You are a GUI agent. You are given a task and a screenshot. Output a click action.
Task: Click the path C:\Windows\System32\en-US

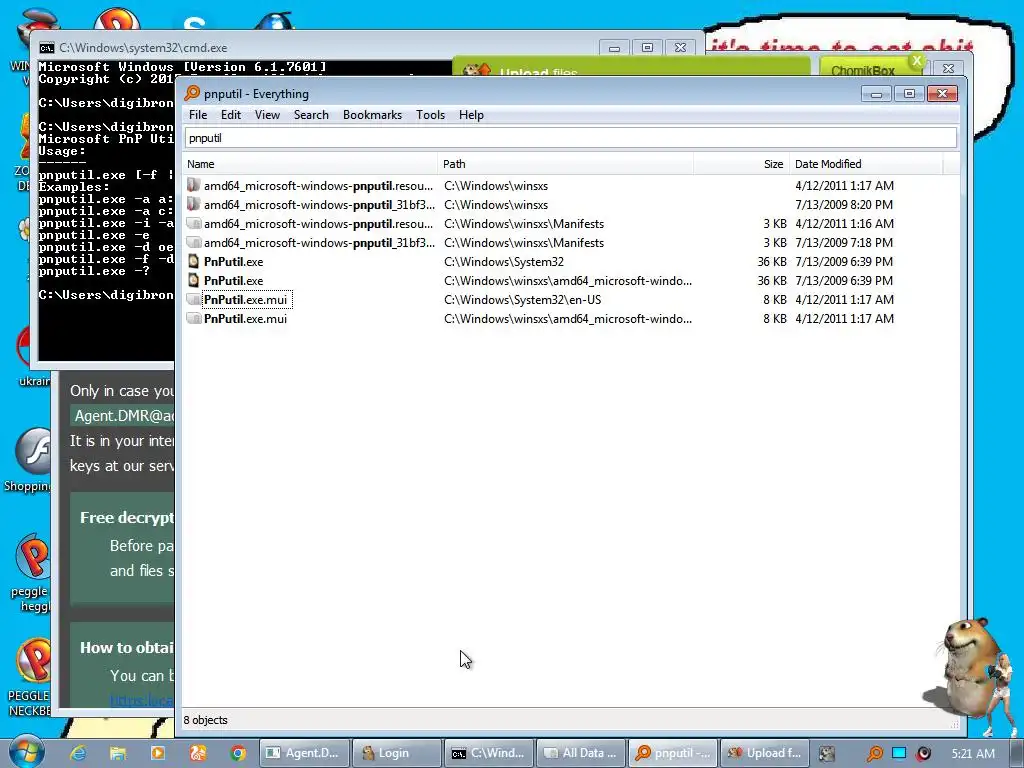point(522,300)
